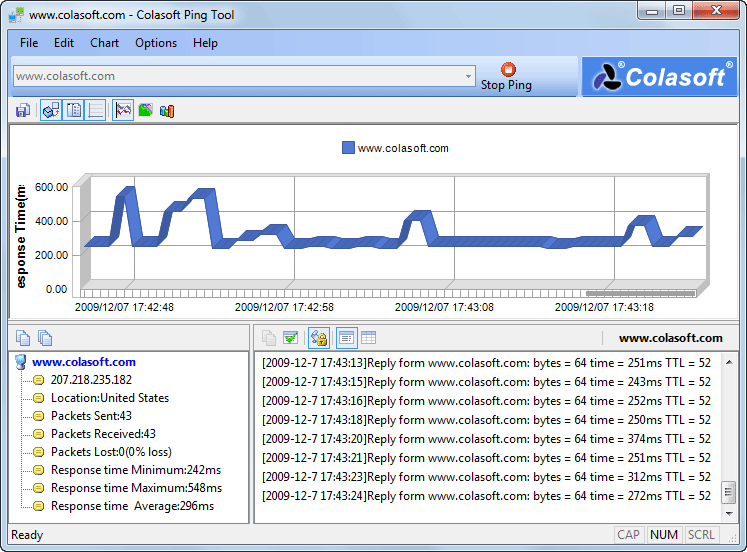Screen dimensions: 747x552
Task: Click the copy all icon in summary pane
Action: [45, 338]
